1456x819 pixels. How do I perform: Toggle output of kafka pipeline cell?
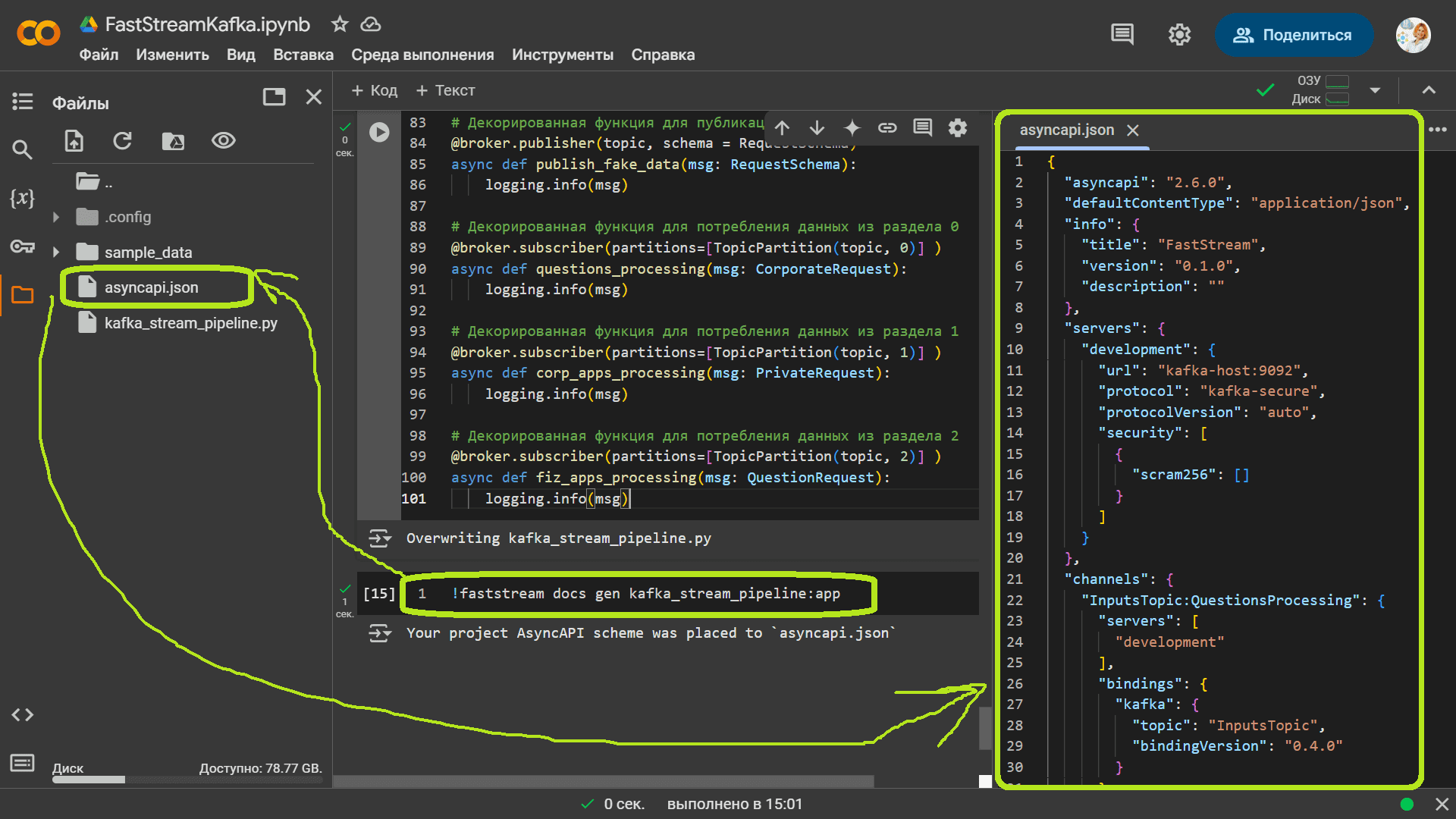380,538
